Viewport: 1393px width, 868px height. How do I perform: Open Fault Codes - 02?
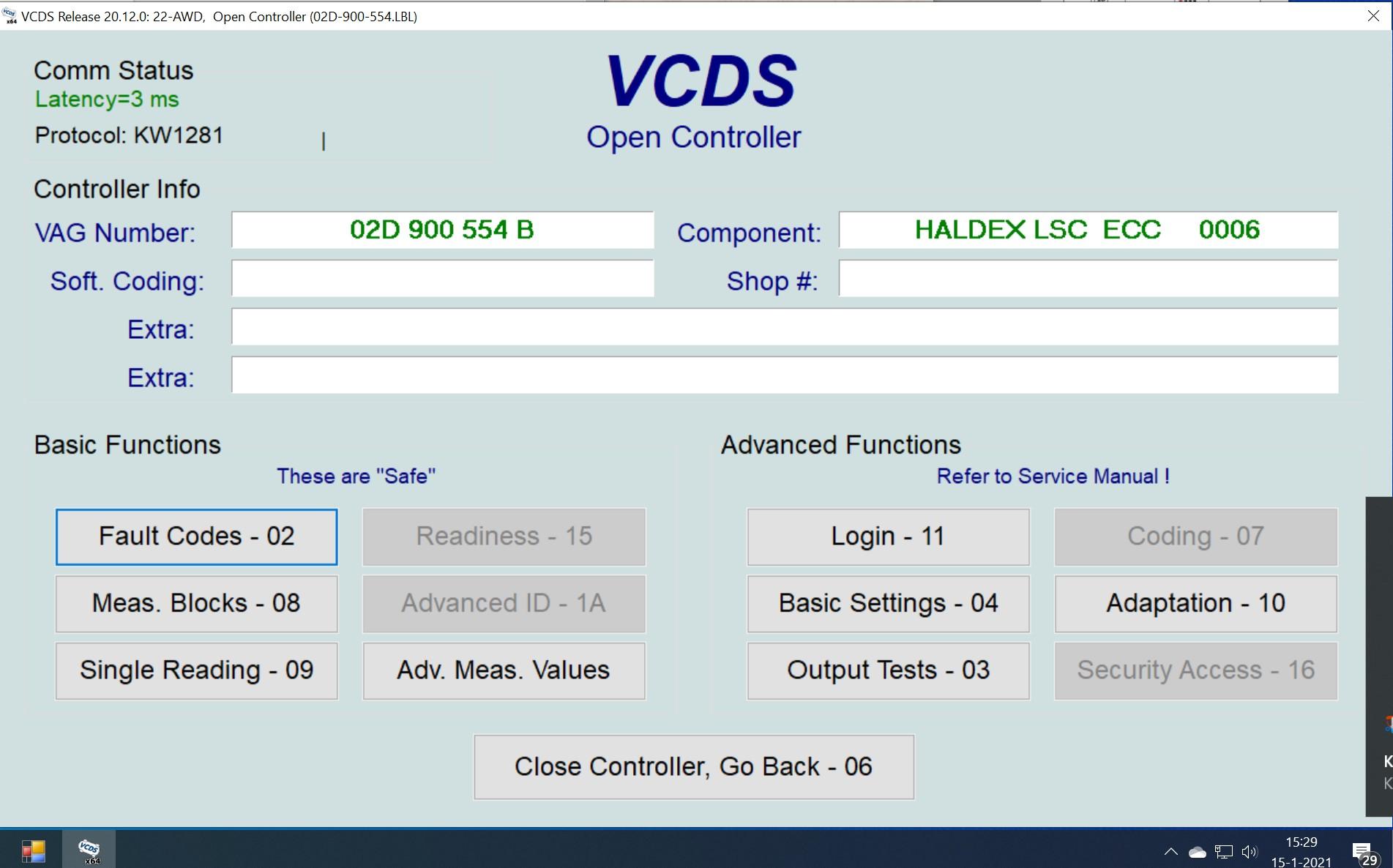tap(196, 536)
